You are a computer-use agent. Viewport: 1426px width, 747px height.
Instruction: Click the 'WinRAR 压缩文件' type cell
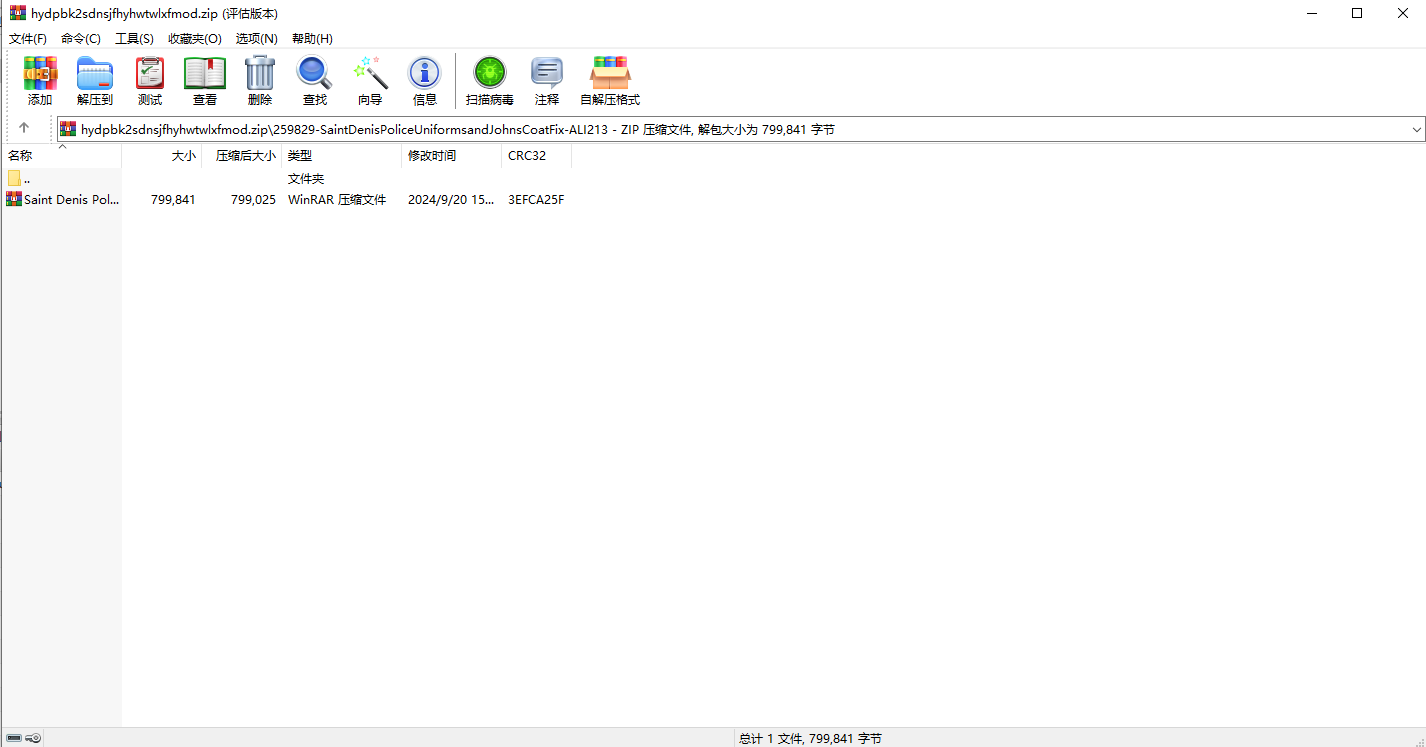(337, 199)
